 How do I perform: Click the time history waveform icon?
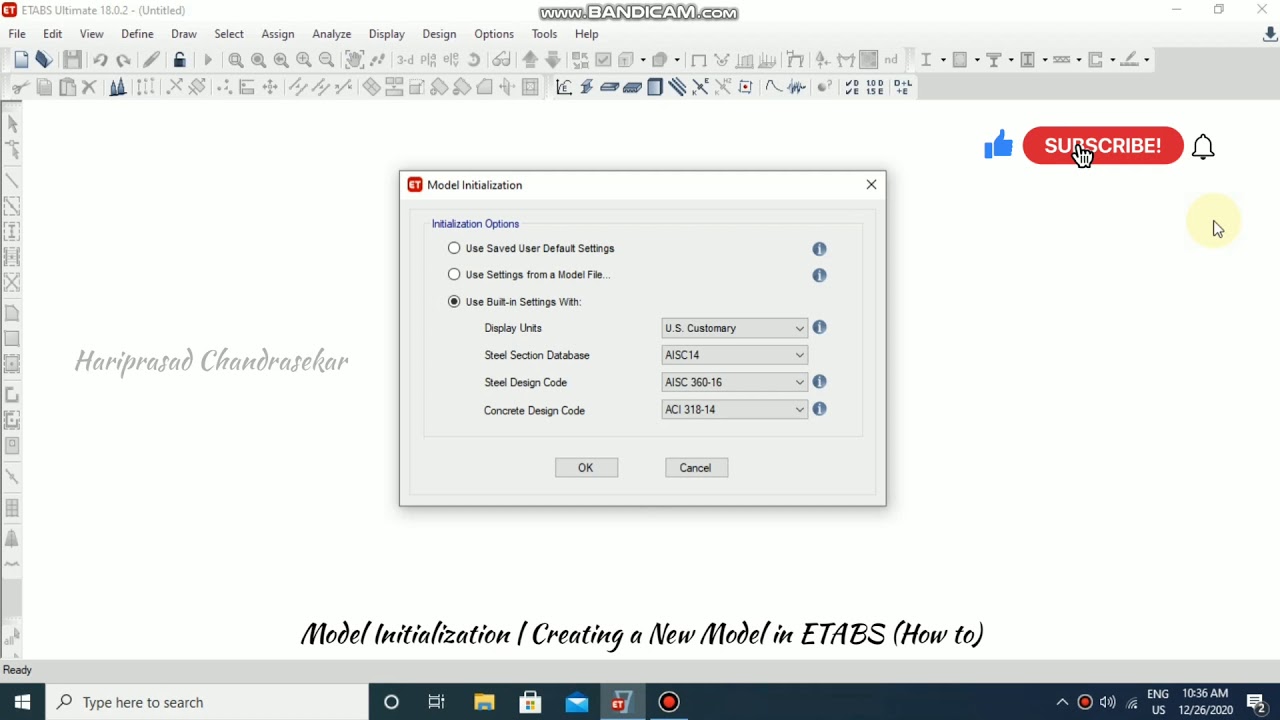[796, 87]
